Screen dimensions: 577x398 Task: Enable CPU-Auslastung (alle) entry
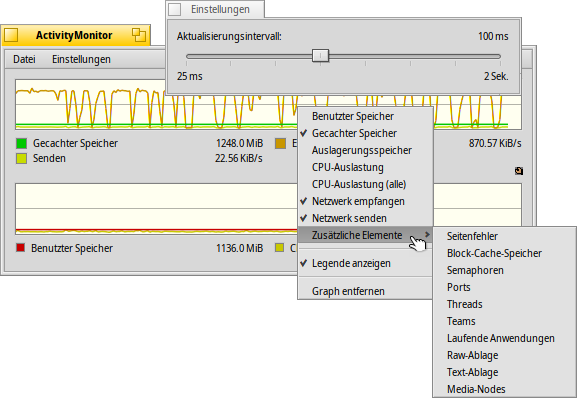[x=365, y=184]
